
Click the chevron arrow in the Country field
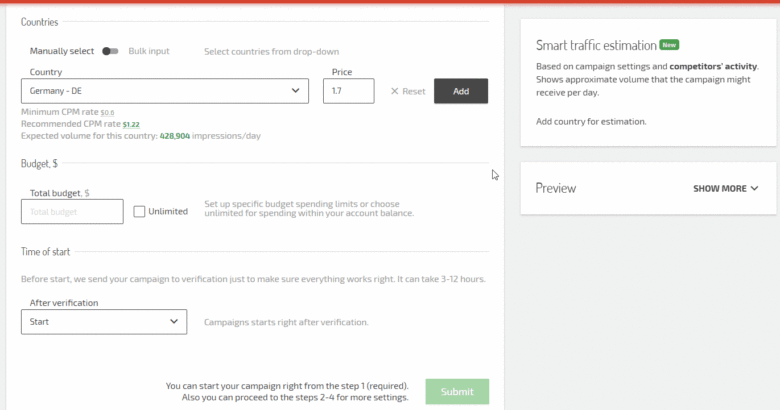tap(295, 91)
